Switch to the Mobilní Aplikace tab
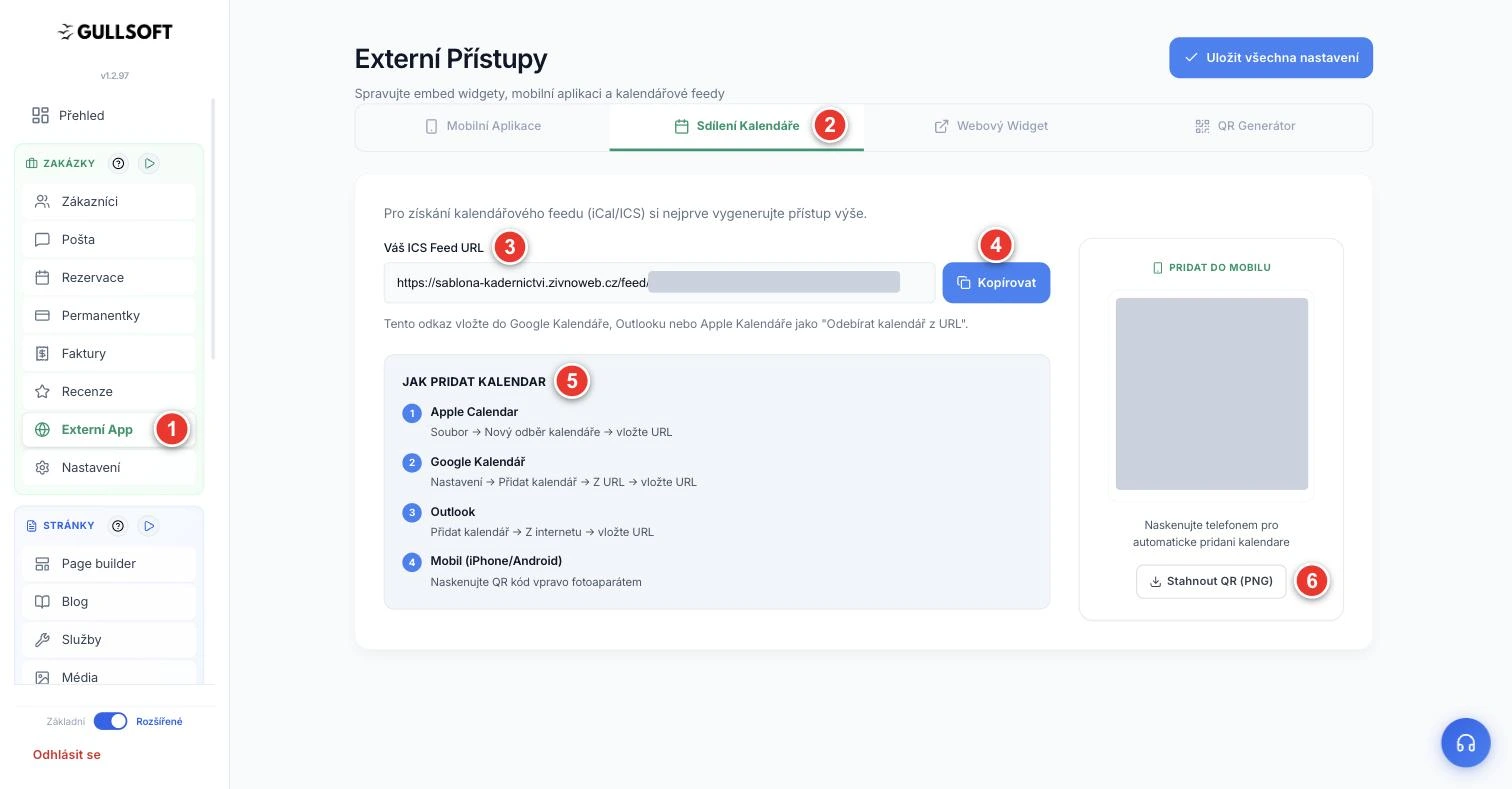Image resolution: width=1512 pixels, height=789 pixels. point(482,126)
